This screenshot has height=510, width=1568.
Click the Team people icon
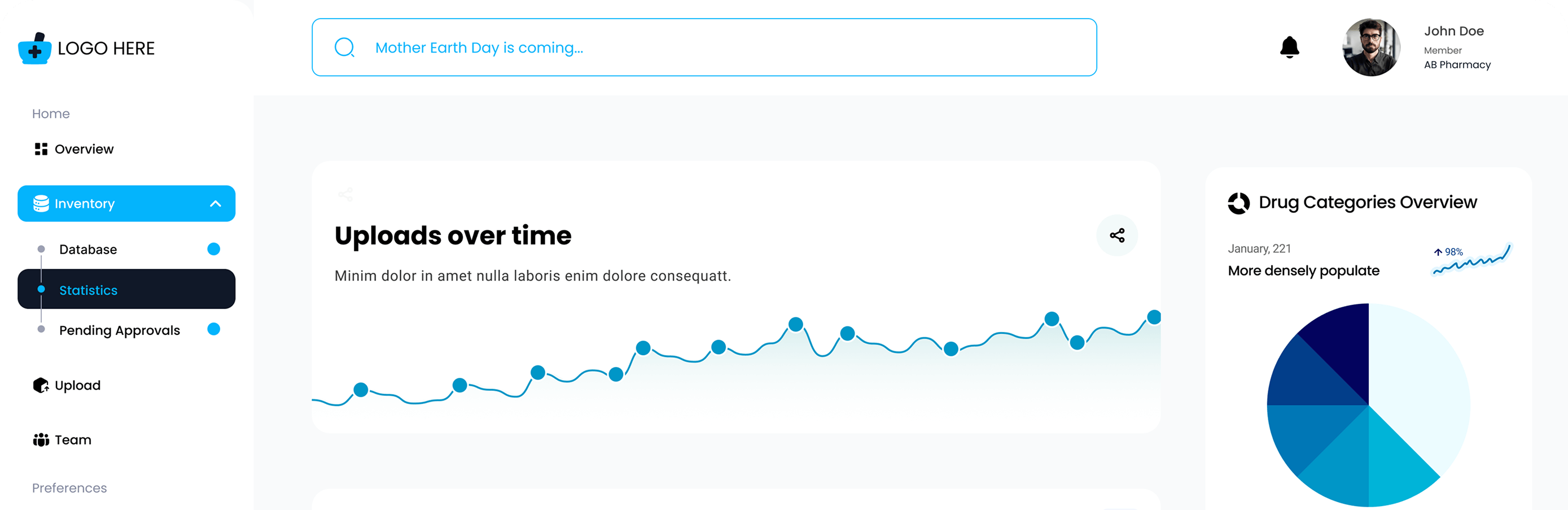tap(40, 439)
